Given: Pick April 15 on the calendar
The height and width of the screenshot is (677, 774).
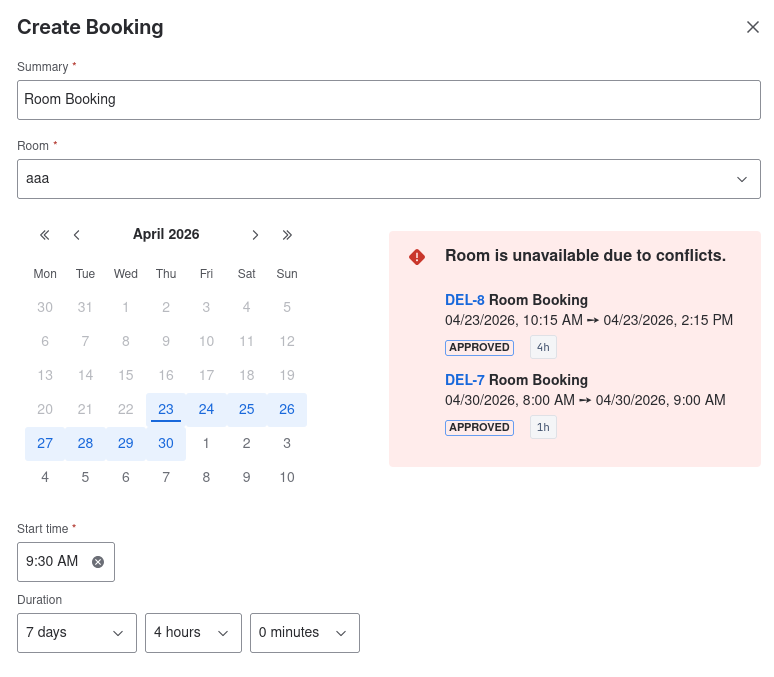Looking at the screenshot, I should pyautogui.click(x=126, y=375).
